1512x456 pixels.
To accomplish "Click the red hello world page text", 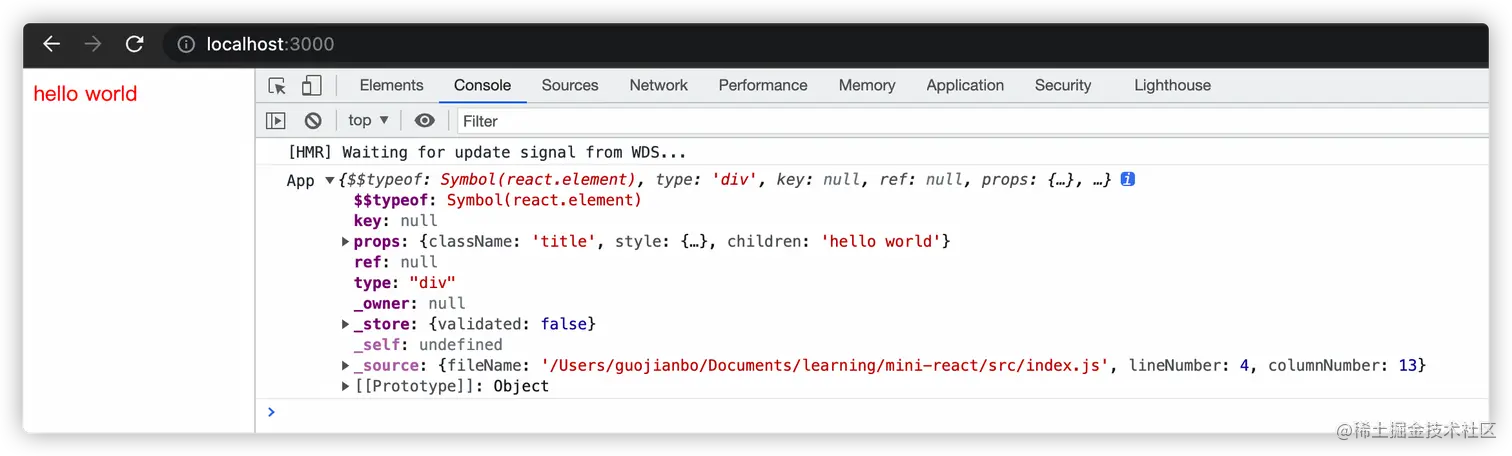I will (85, 94).
